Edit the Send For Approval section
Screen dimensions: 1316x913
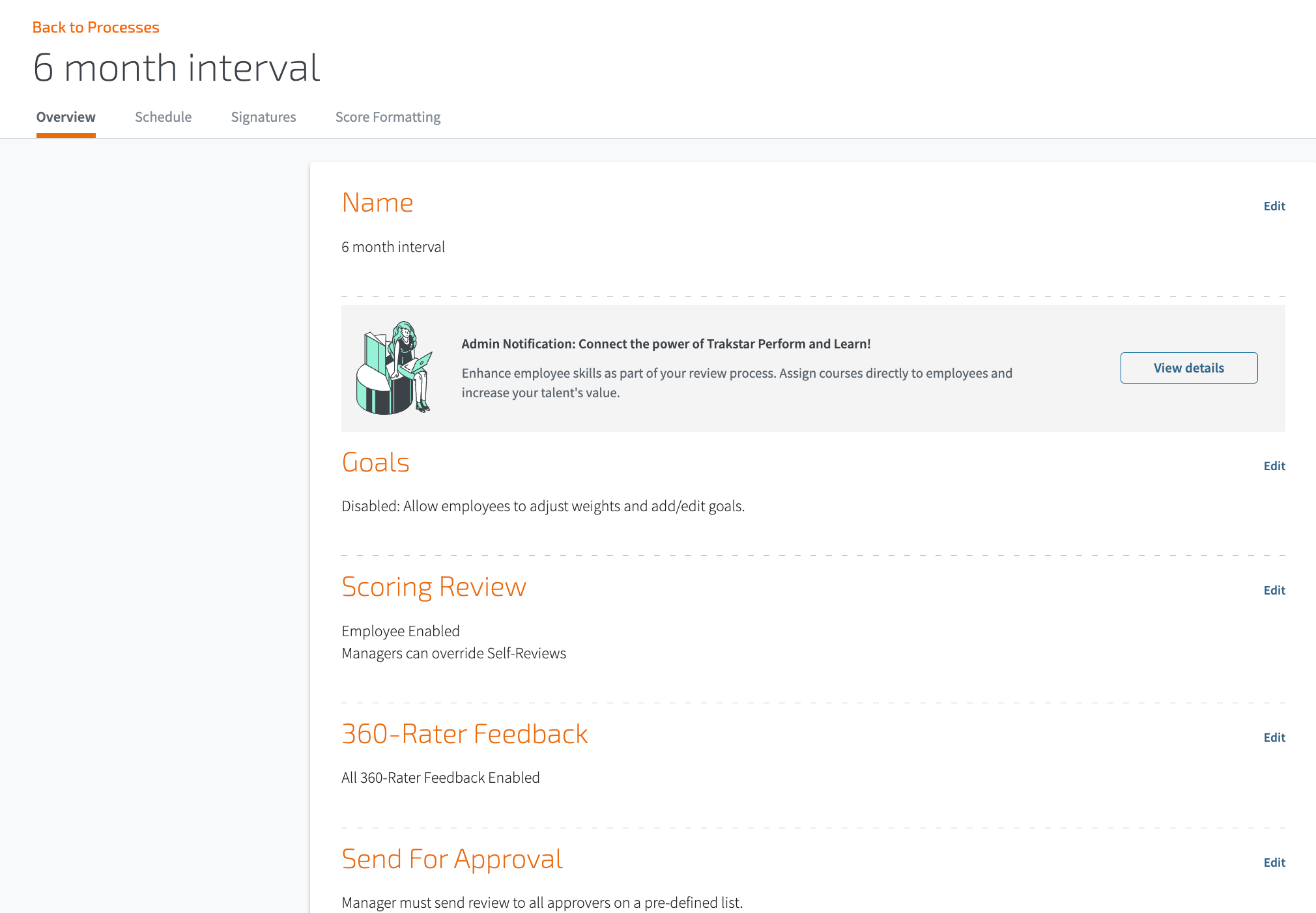point(1274,862)
